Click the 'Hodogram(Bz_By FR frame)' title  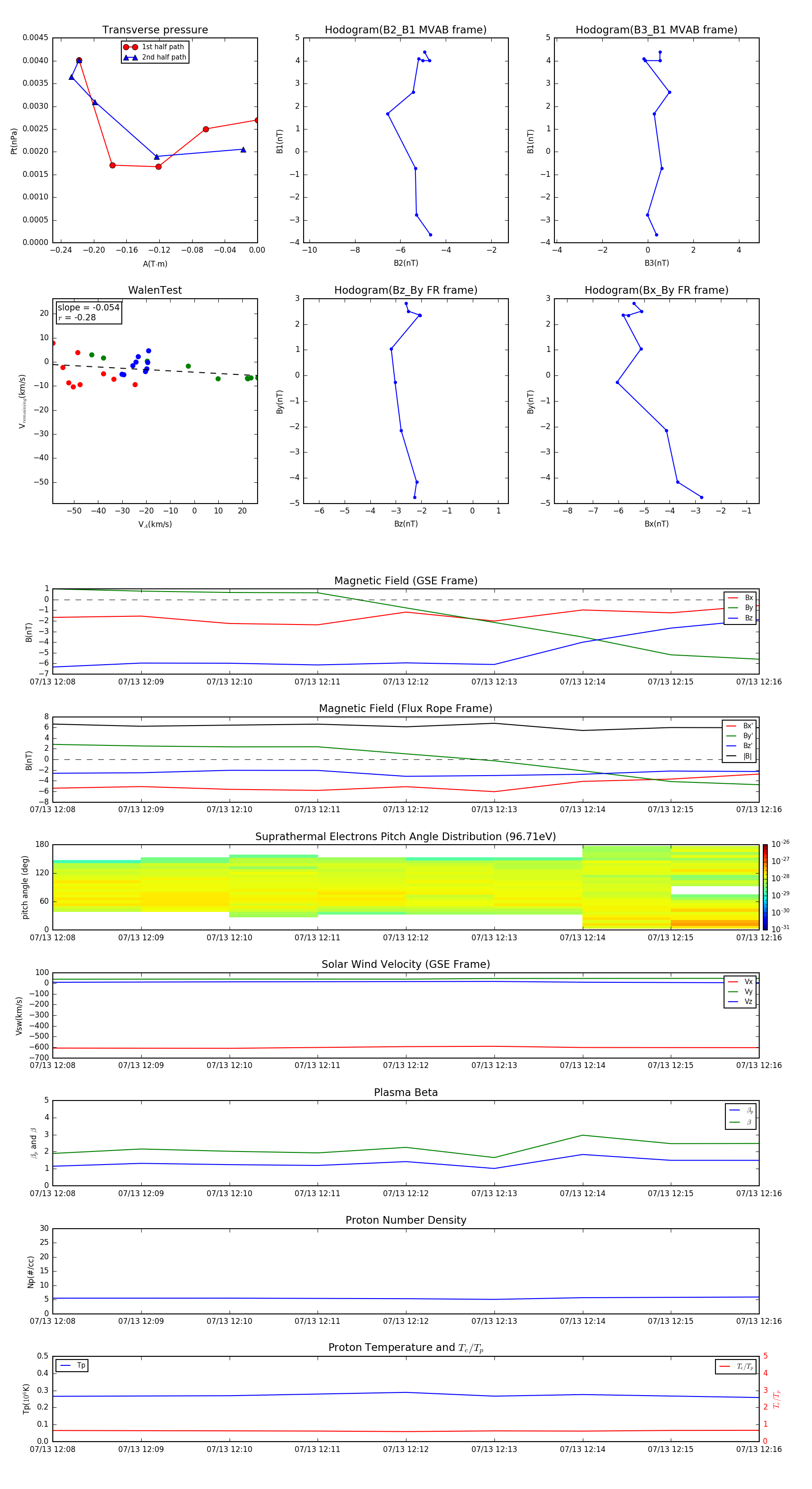pos(406,290)
